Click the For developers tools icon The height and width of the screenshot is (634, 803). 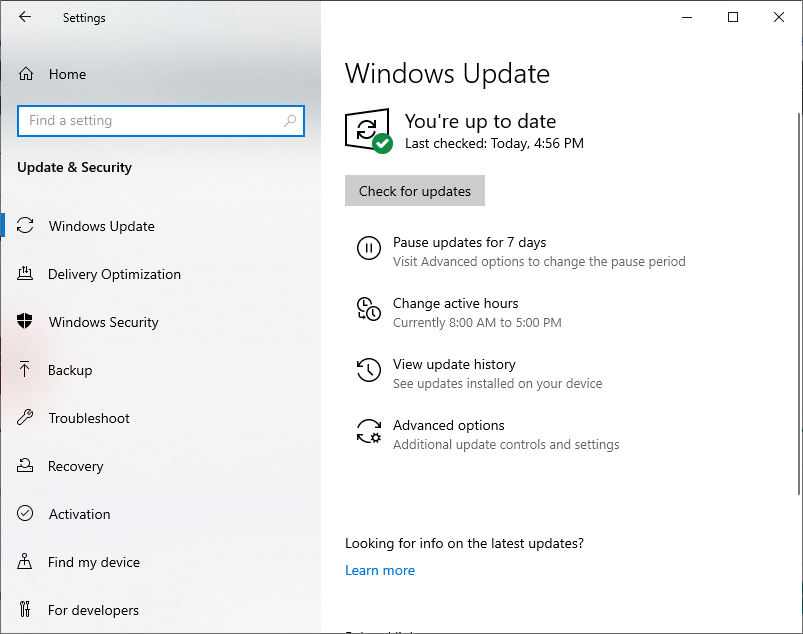pyautogui.click(x=25, y=609)
